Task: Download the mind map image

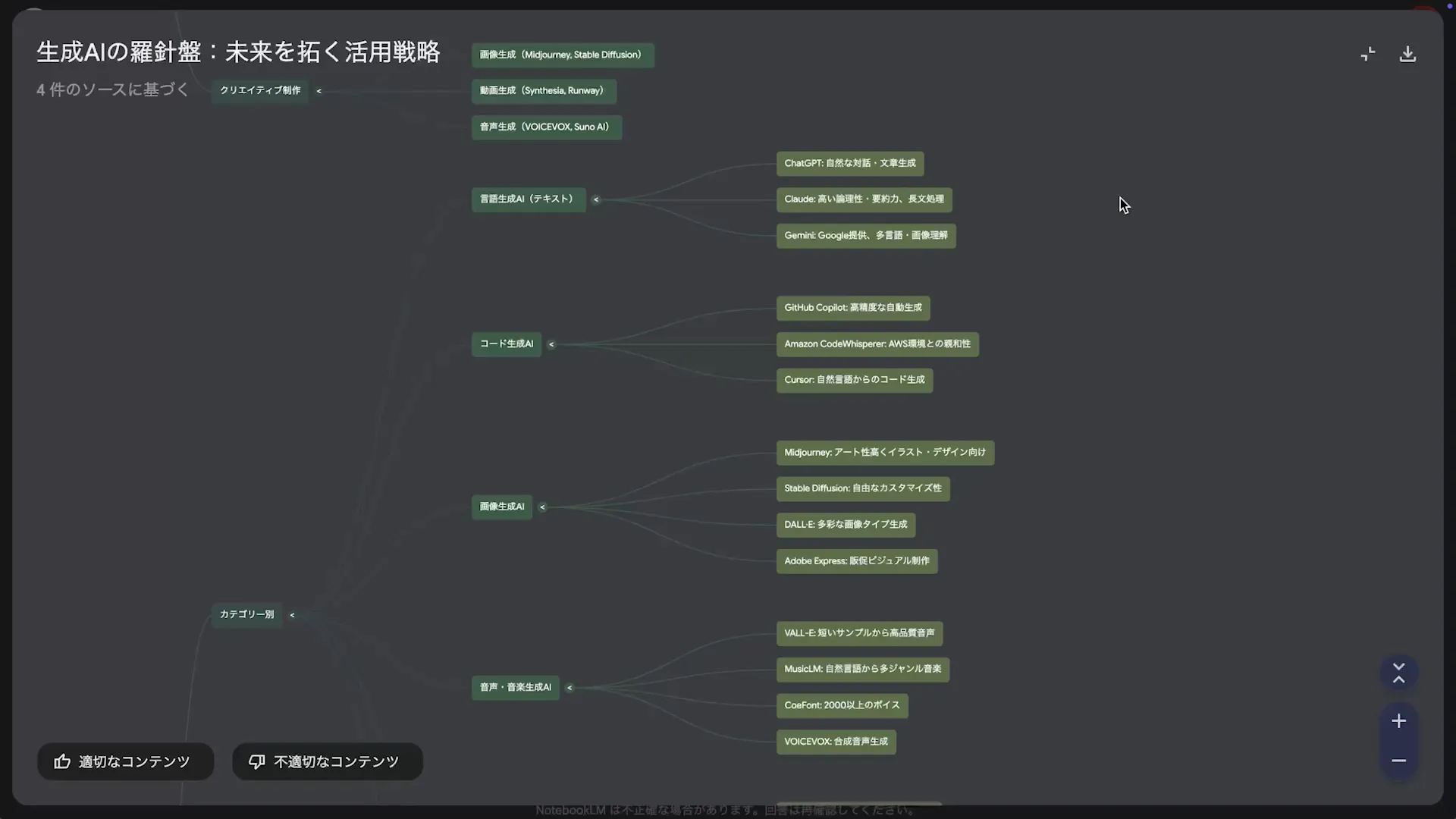Action: tap(1407, 53)
